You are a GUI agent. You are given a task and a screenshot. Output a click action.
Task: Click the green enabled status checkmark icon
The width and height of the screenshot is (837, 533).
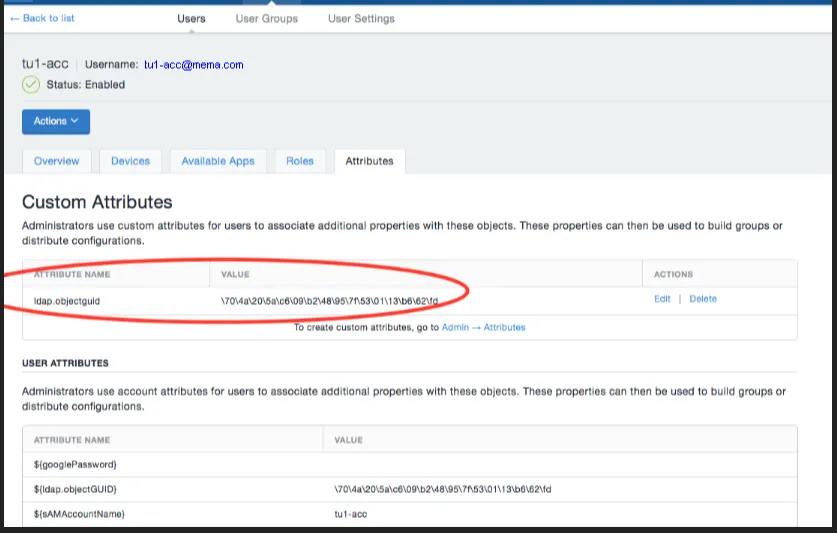(31, 84)
